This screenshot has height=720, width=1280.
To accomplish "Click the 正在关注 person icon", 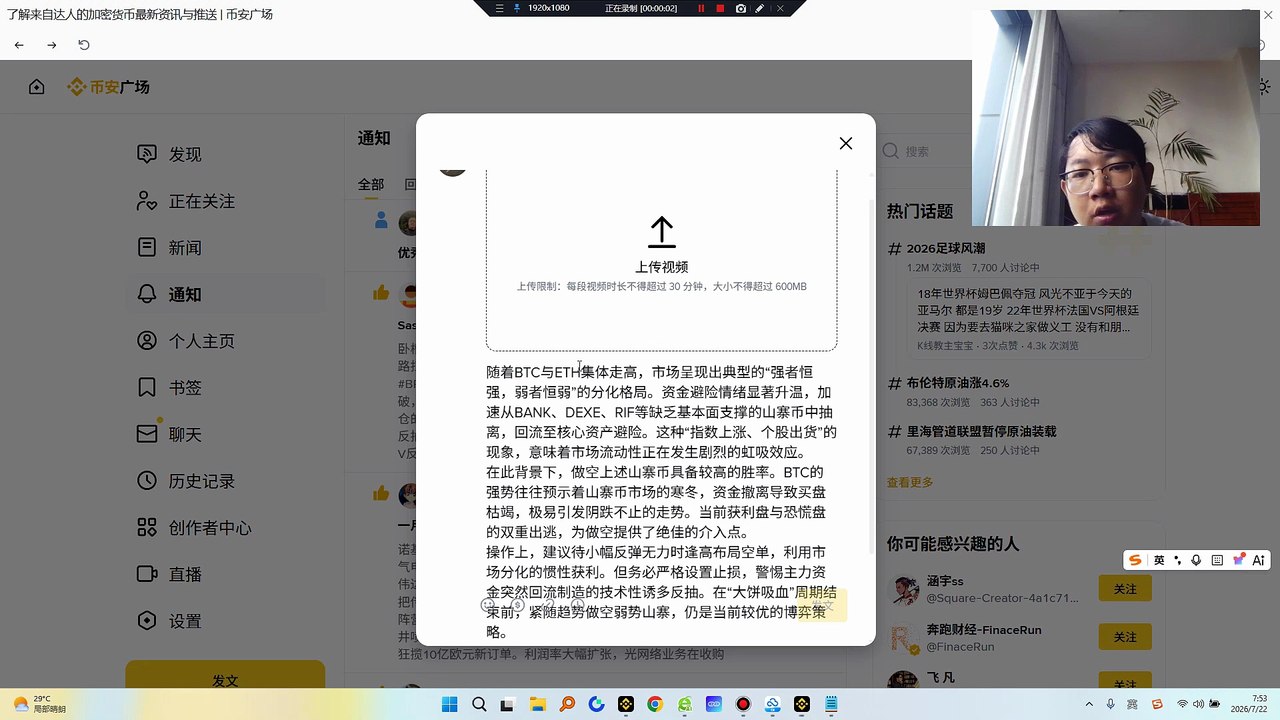I will pos(147,201).
